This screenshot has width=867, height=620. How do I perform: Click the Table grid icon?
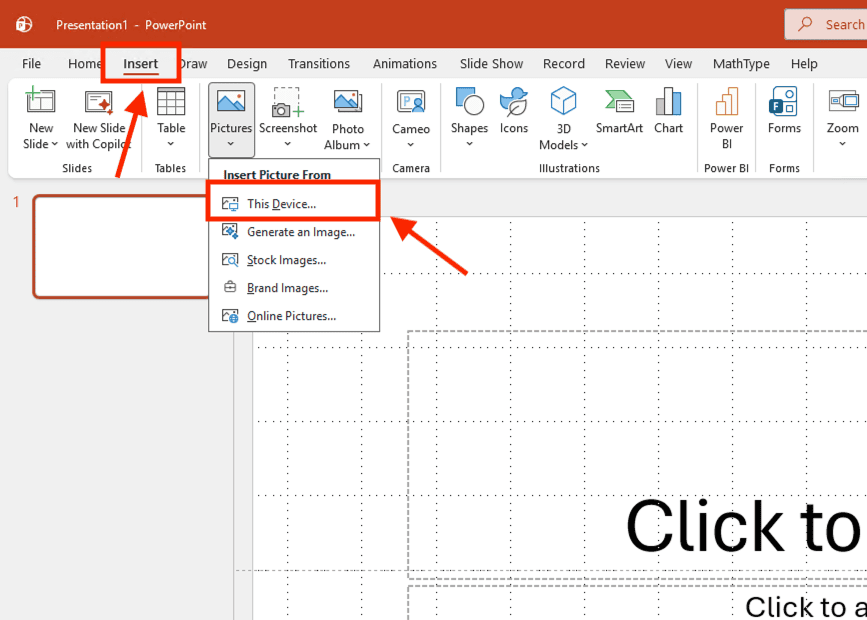coord(171,102)
